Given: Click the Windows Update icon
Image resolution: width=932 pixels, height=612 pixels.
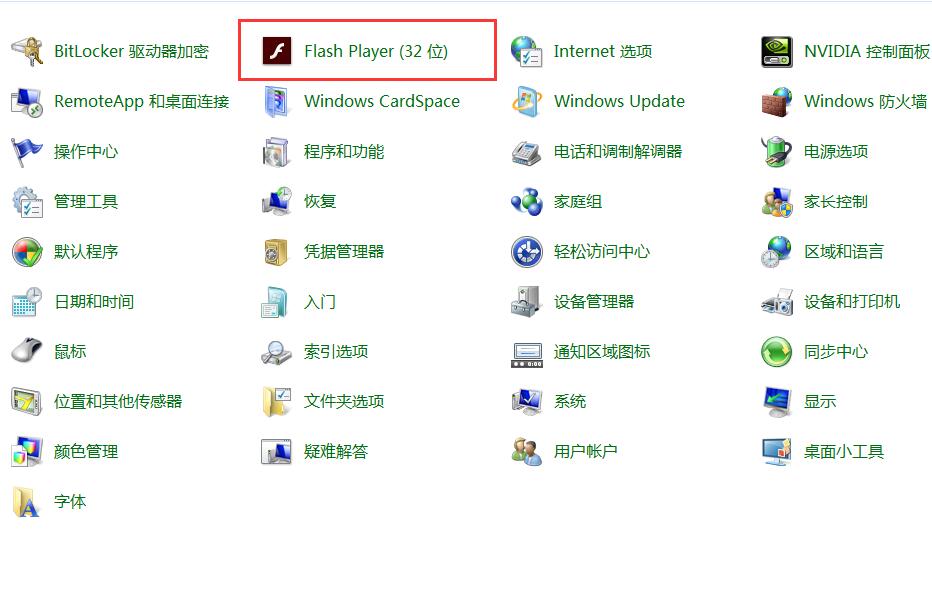Looking at the screenshot, I should point(527,102).
